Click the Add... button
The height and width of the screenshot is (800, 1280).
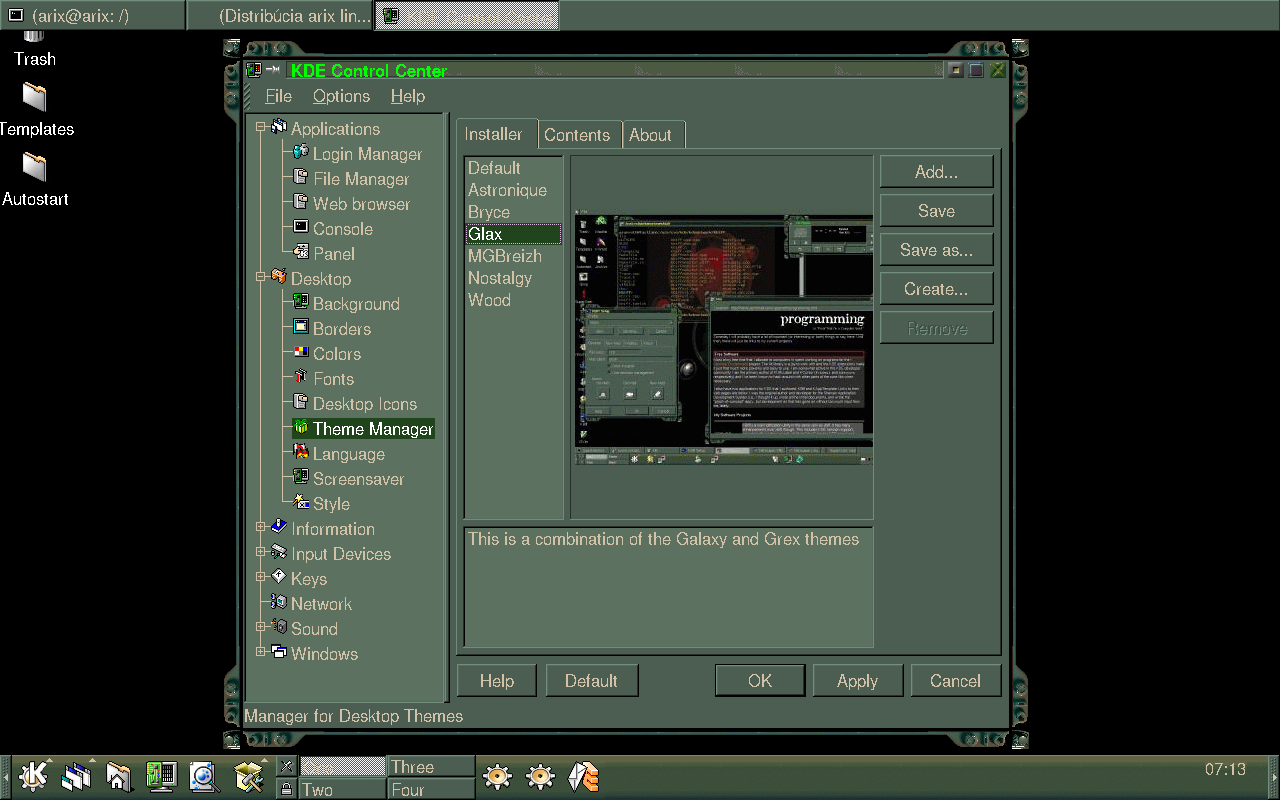pos(936,172)
